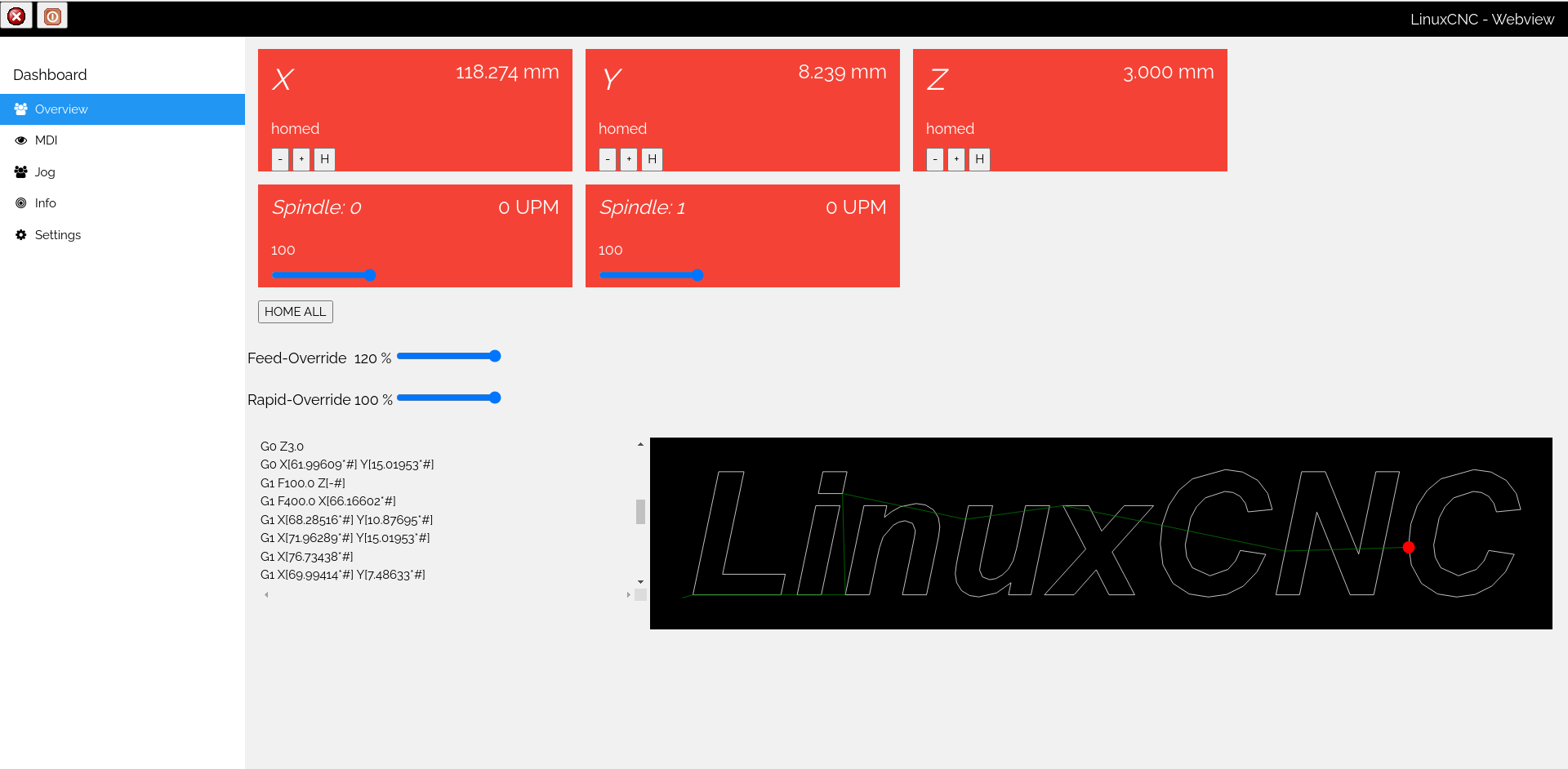Click the Rapid-Override 100 % value

tap(373, 400)
